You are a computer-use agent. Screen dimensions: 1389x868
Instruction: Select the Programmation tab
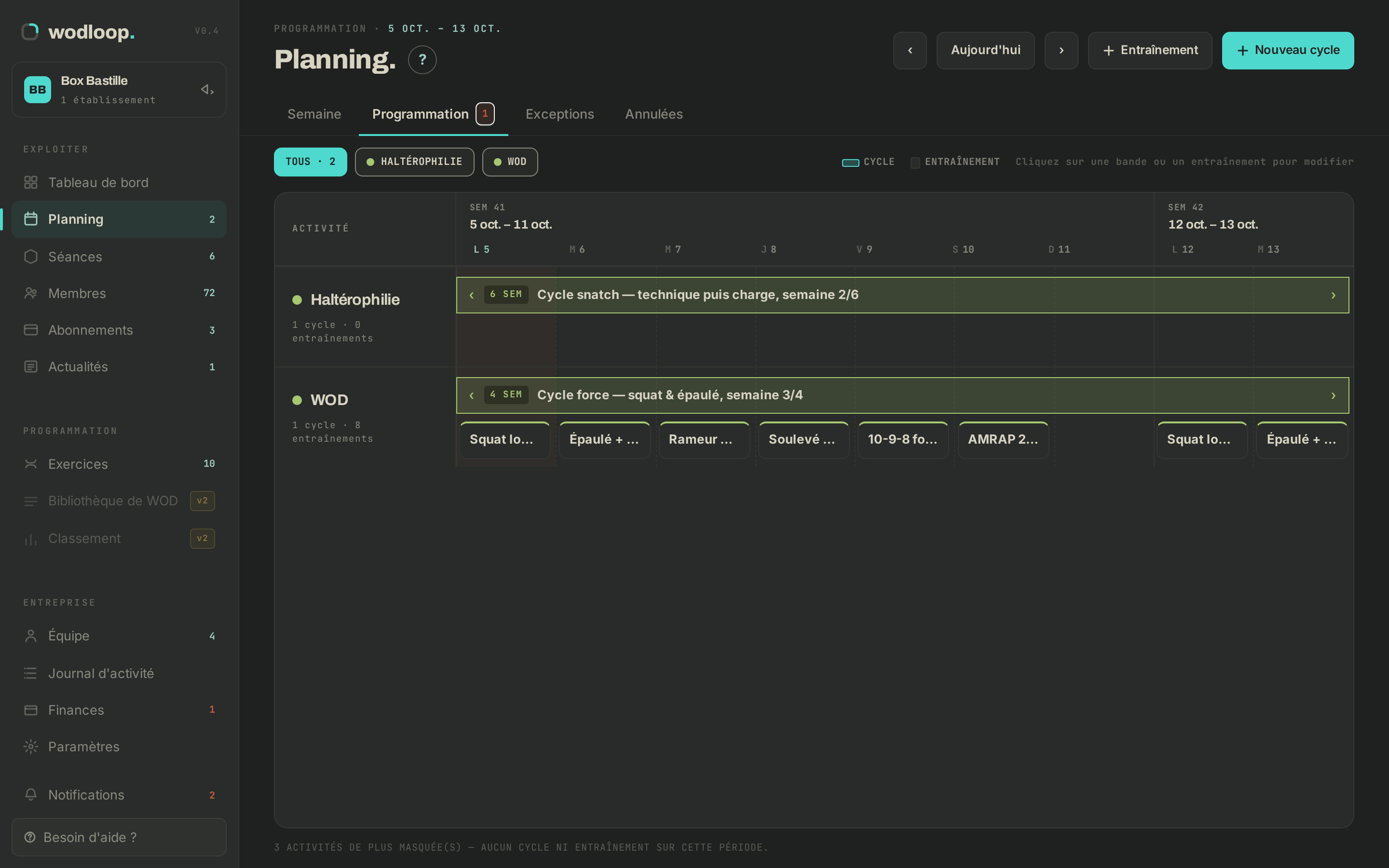point(434,114)
